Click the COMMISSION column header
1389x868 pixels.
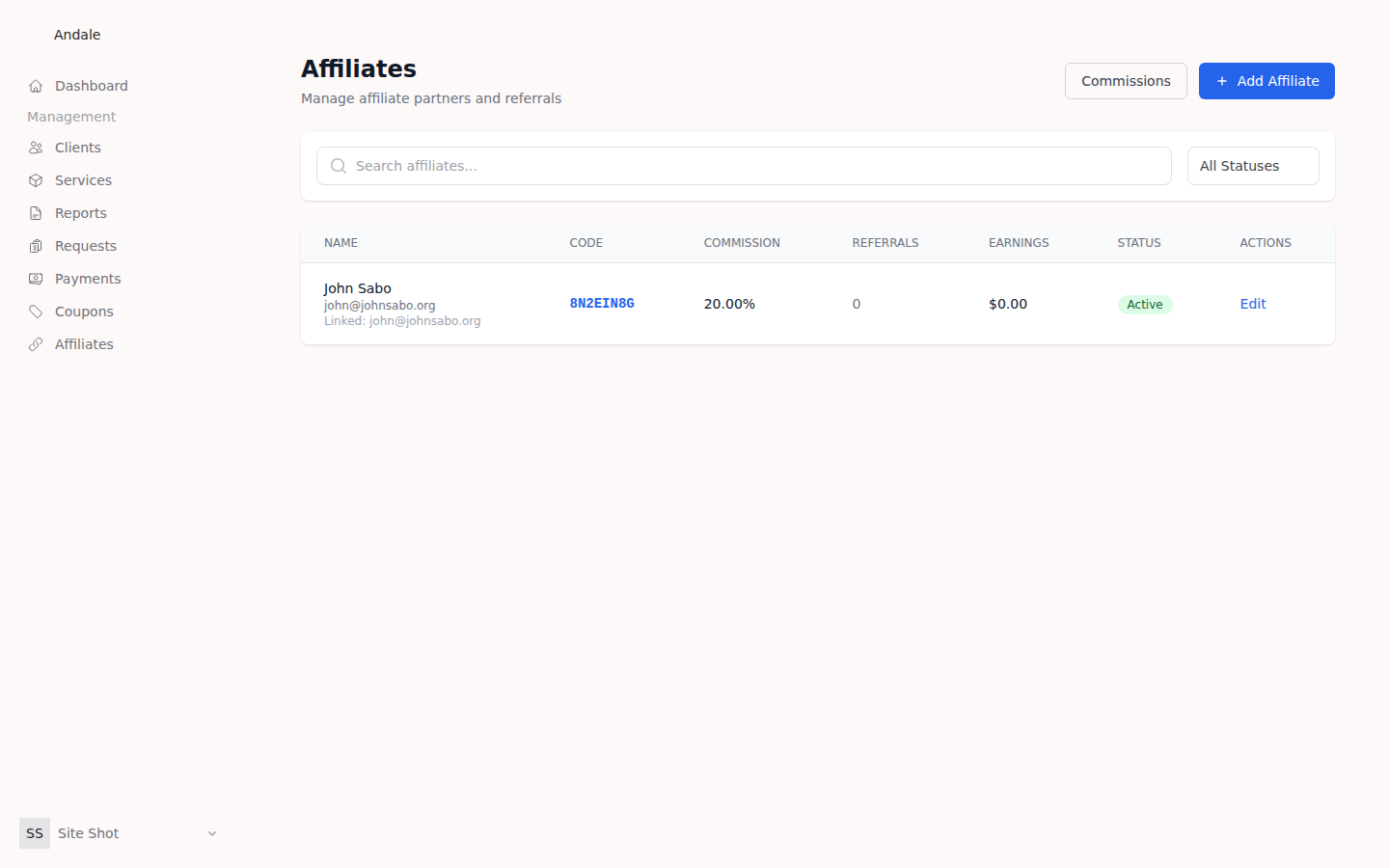pos(742,243)
